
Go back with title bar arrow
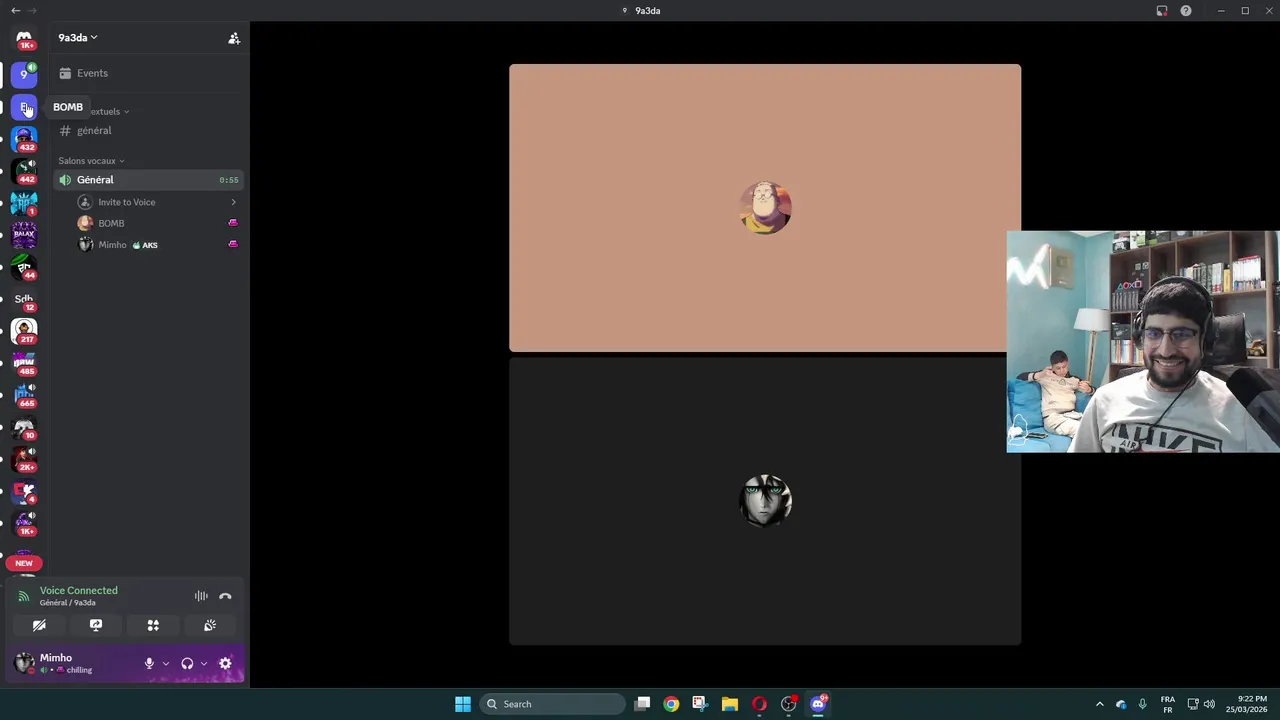pyautogui.click(x=15, y=10)
